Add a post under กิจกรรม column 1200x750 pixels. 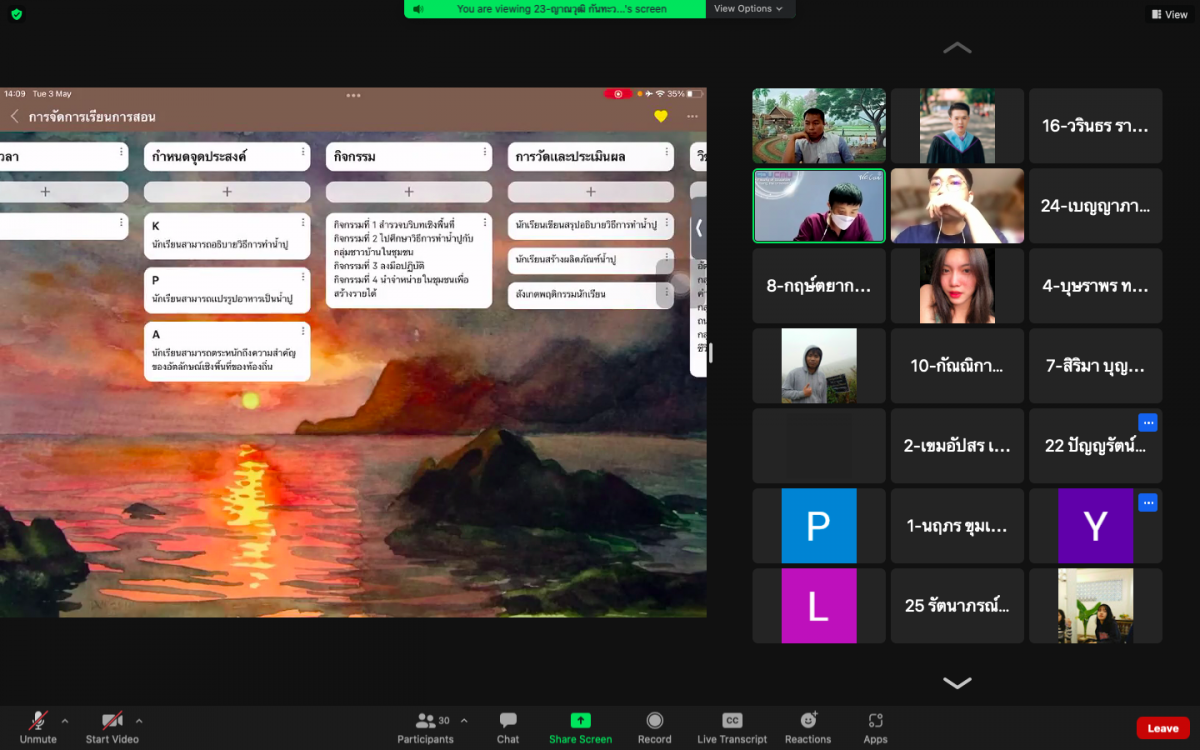[409, 191]
